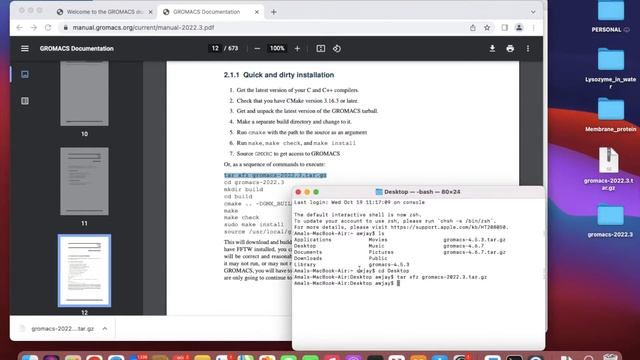
Task: Click the address bar URL
Action: [x=143, y=28]
